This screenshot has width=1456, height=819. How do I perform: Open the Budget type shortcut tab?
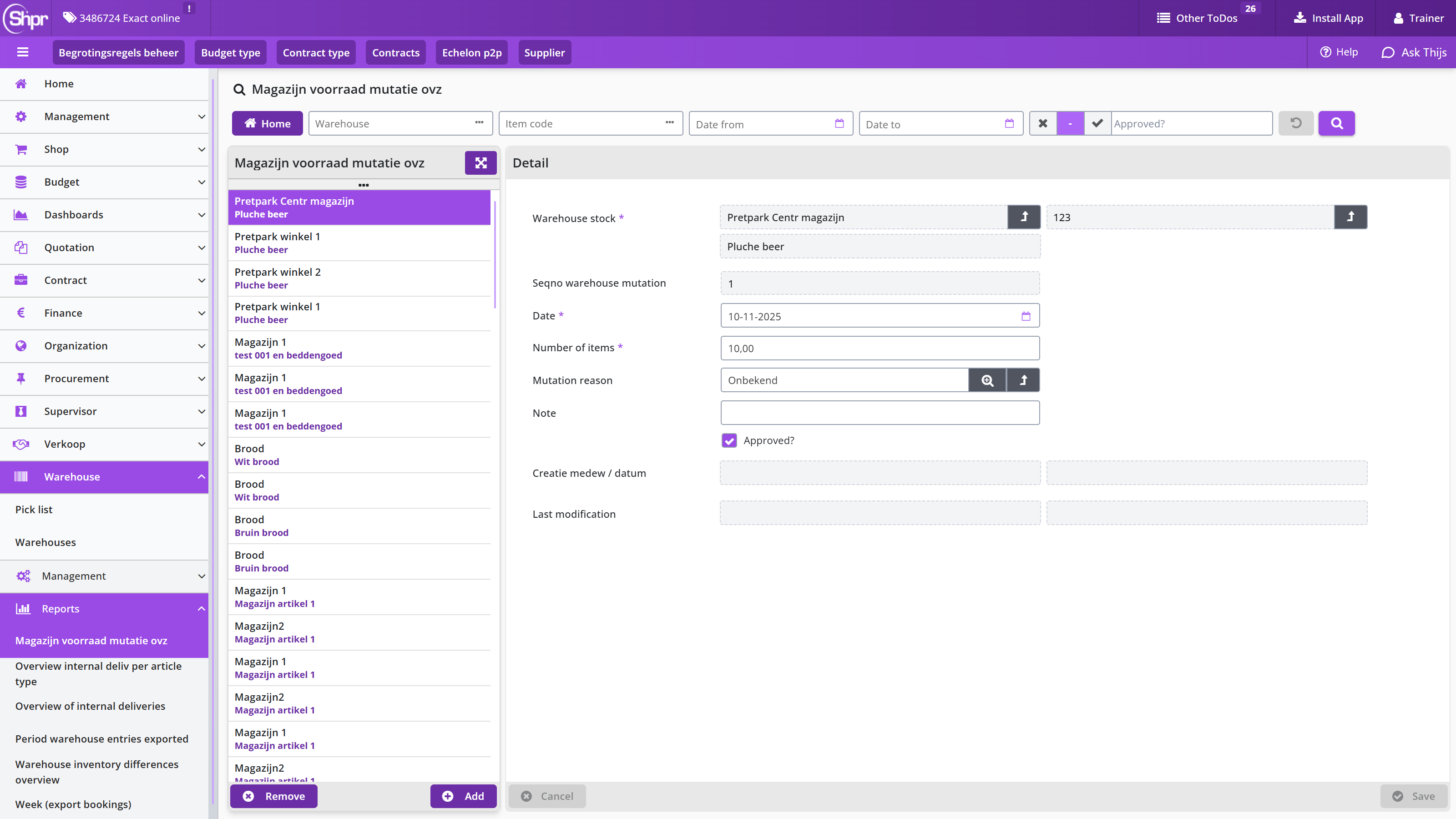pos(231,53)
